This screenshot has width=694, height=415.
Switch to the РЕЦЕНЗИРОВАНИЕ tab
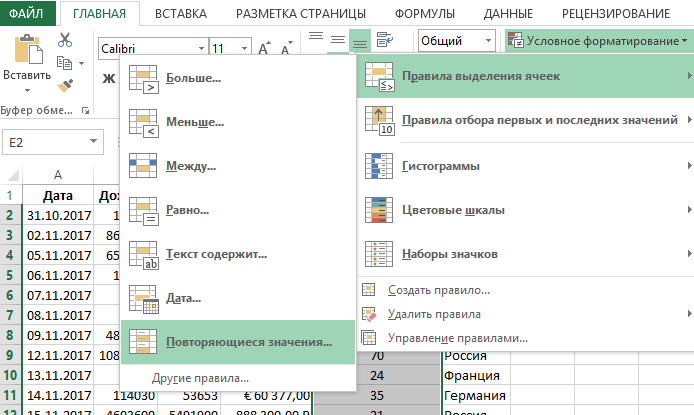click(616, 14)
